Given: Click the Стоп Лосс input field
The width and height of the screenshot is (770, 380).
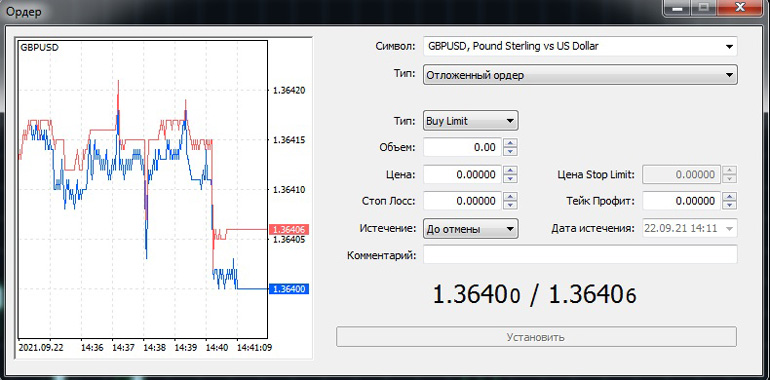Looking at the screenshot, I should point(463,201).
